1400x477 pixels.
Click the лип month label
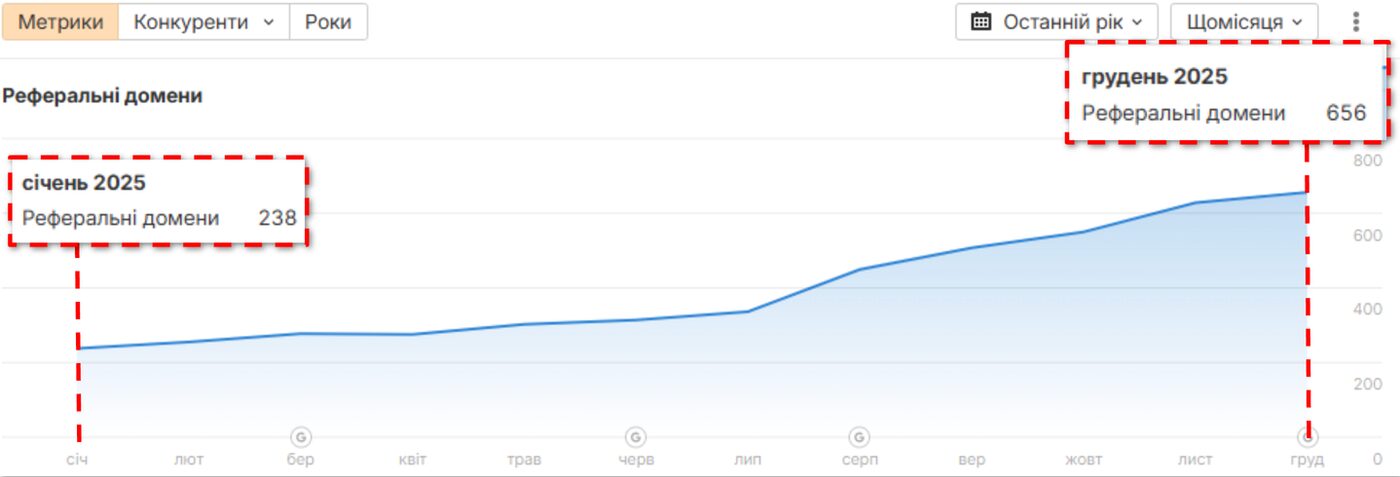click(x=747, y=460)
